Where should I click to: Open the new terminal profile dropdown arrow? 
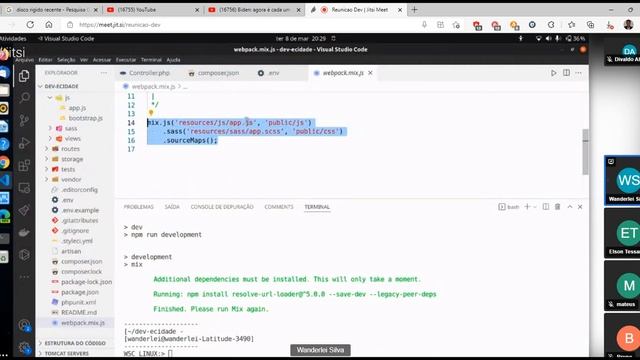tap(535, 207)
